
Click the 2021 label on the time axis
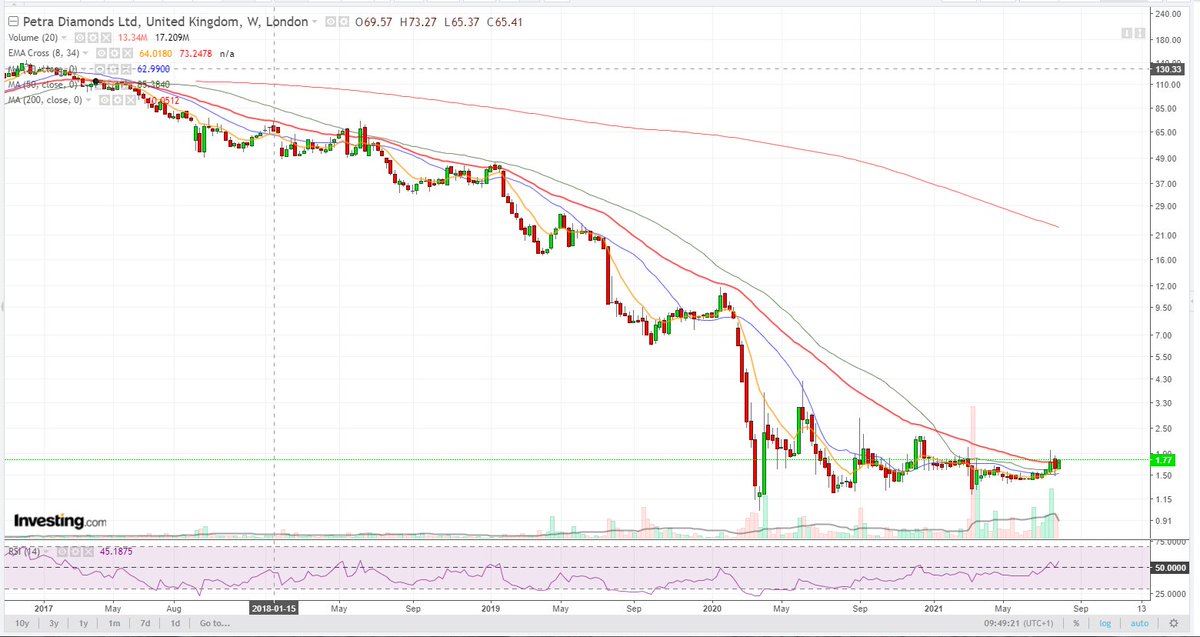point(934,608)
